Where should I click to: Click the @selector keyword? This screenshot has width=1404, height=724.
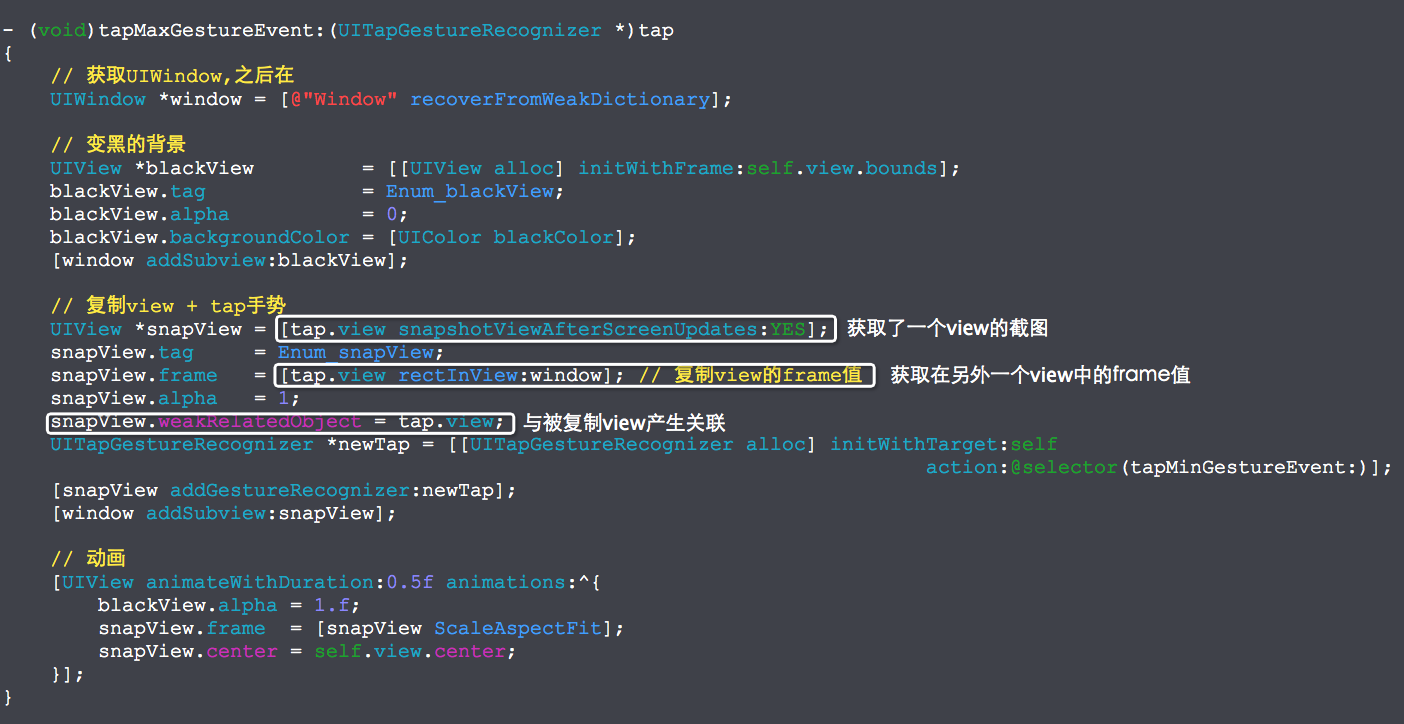1063,467
